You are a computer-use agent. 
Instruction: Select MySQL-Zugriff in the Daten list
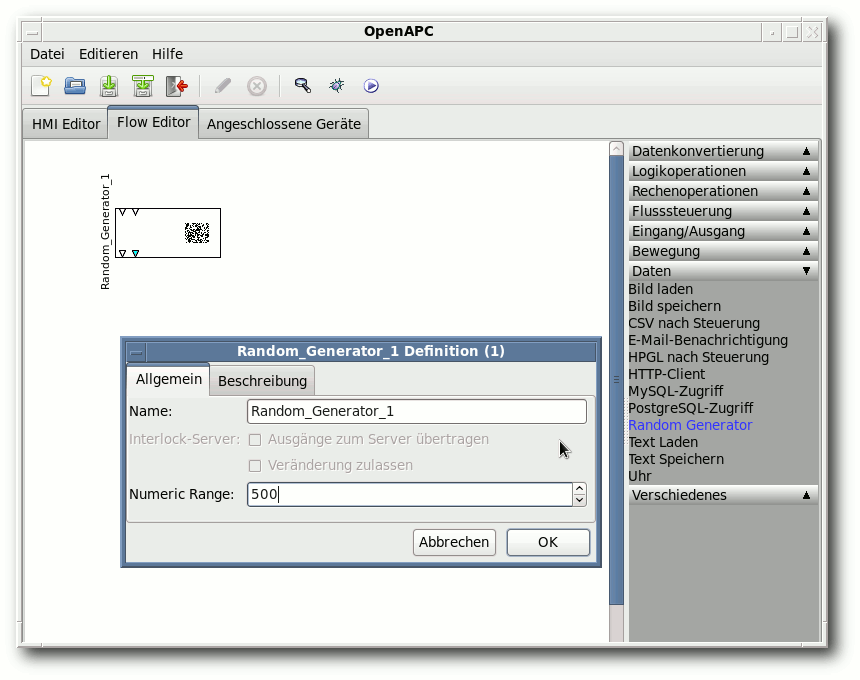click(x=675, y=391)
